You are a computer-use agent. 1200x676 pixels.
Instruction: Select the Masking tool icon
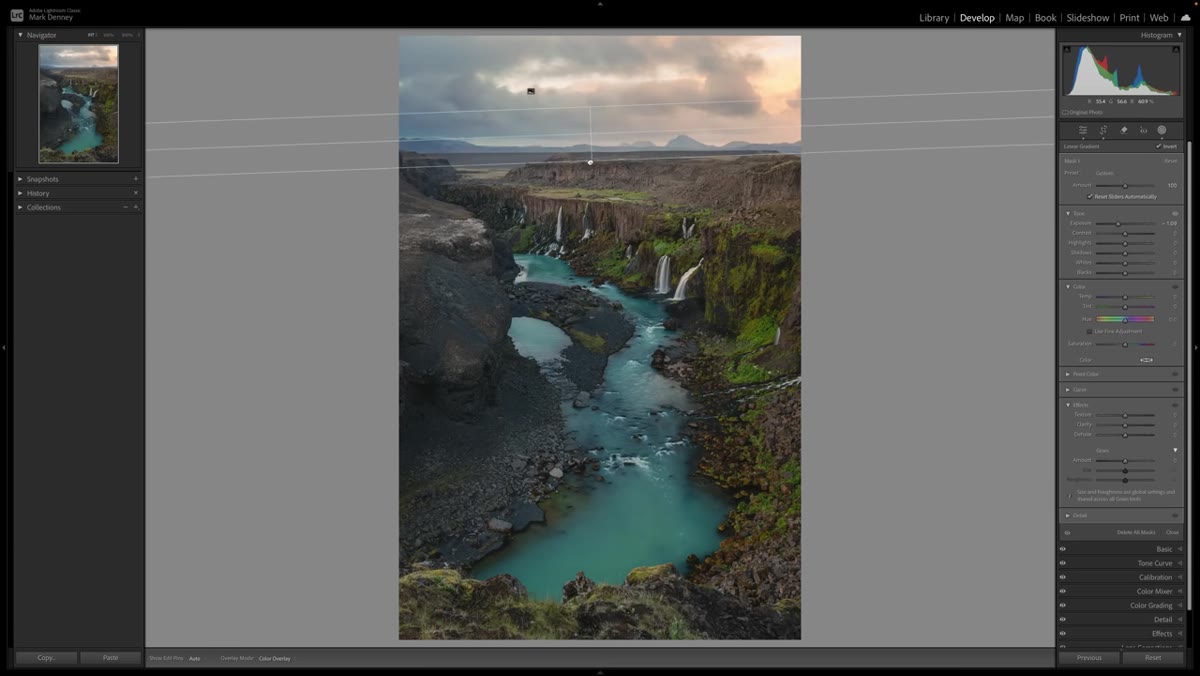[1162, 130]
